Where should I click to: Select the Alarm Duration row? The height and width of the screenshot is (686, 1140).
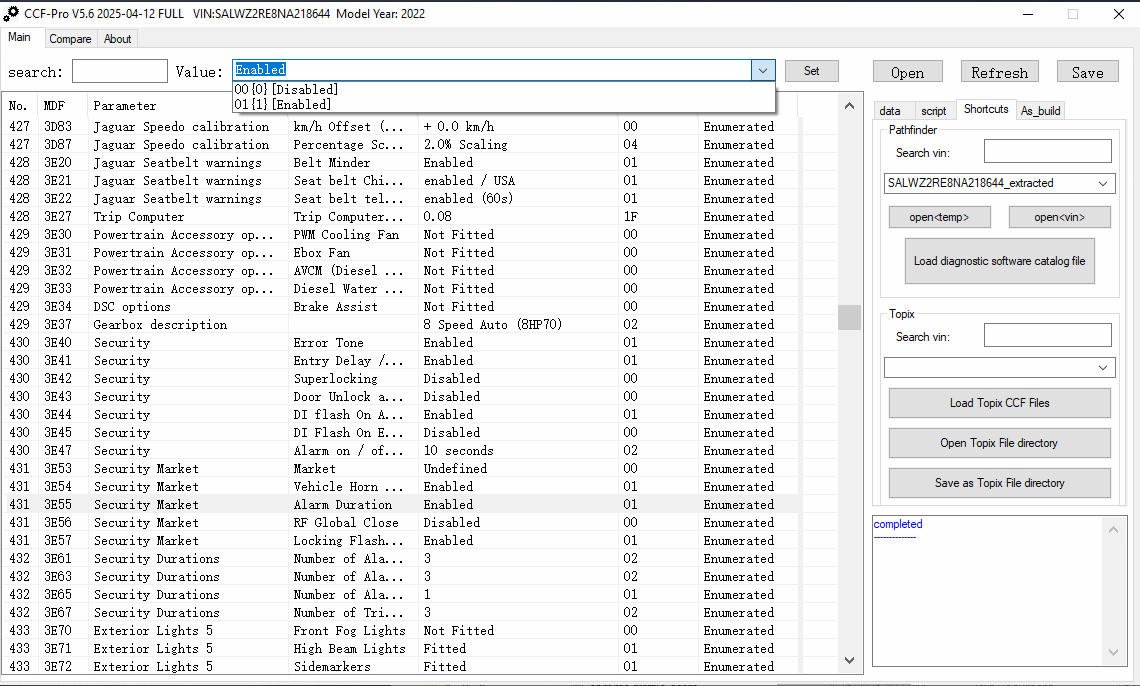point(400,504)
